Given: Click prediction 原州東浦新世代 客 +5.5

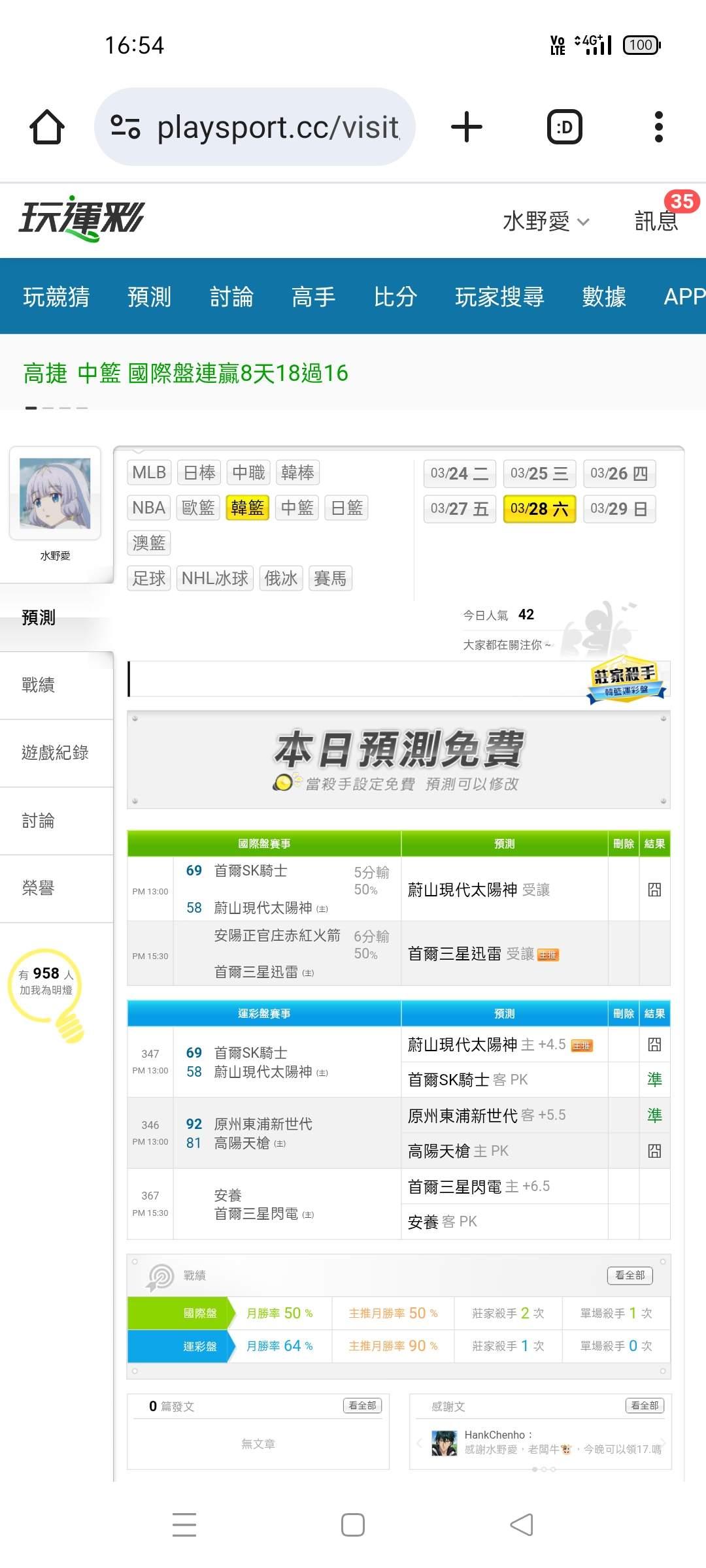Looking at the screenshot, I should (486, 1115).
